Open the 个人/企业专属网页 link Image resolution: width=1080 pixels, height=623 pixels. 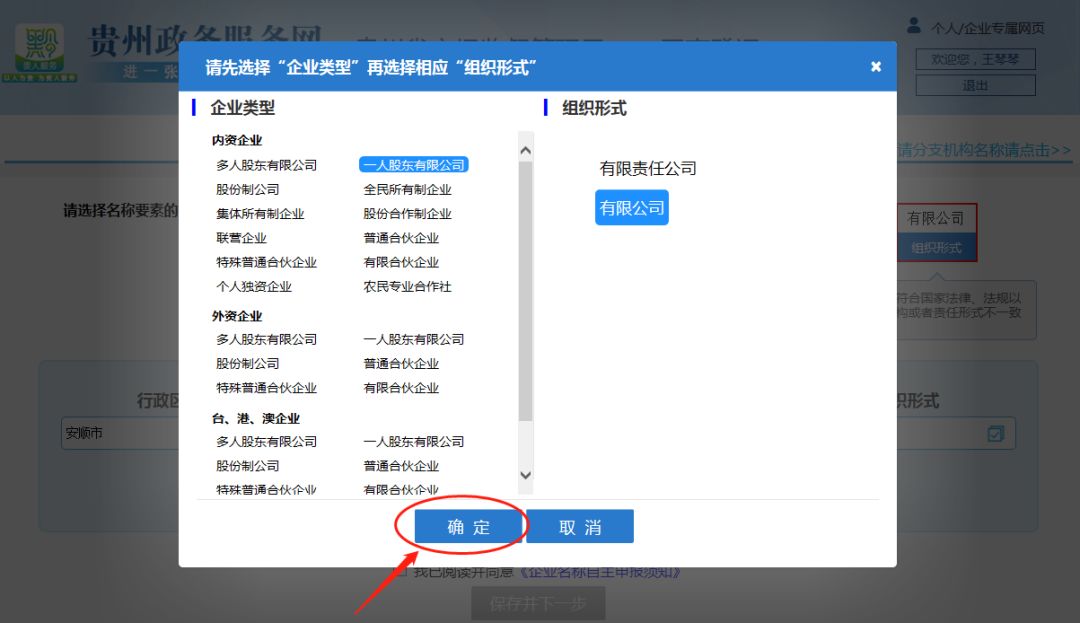coord(990,28)
